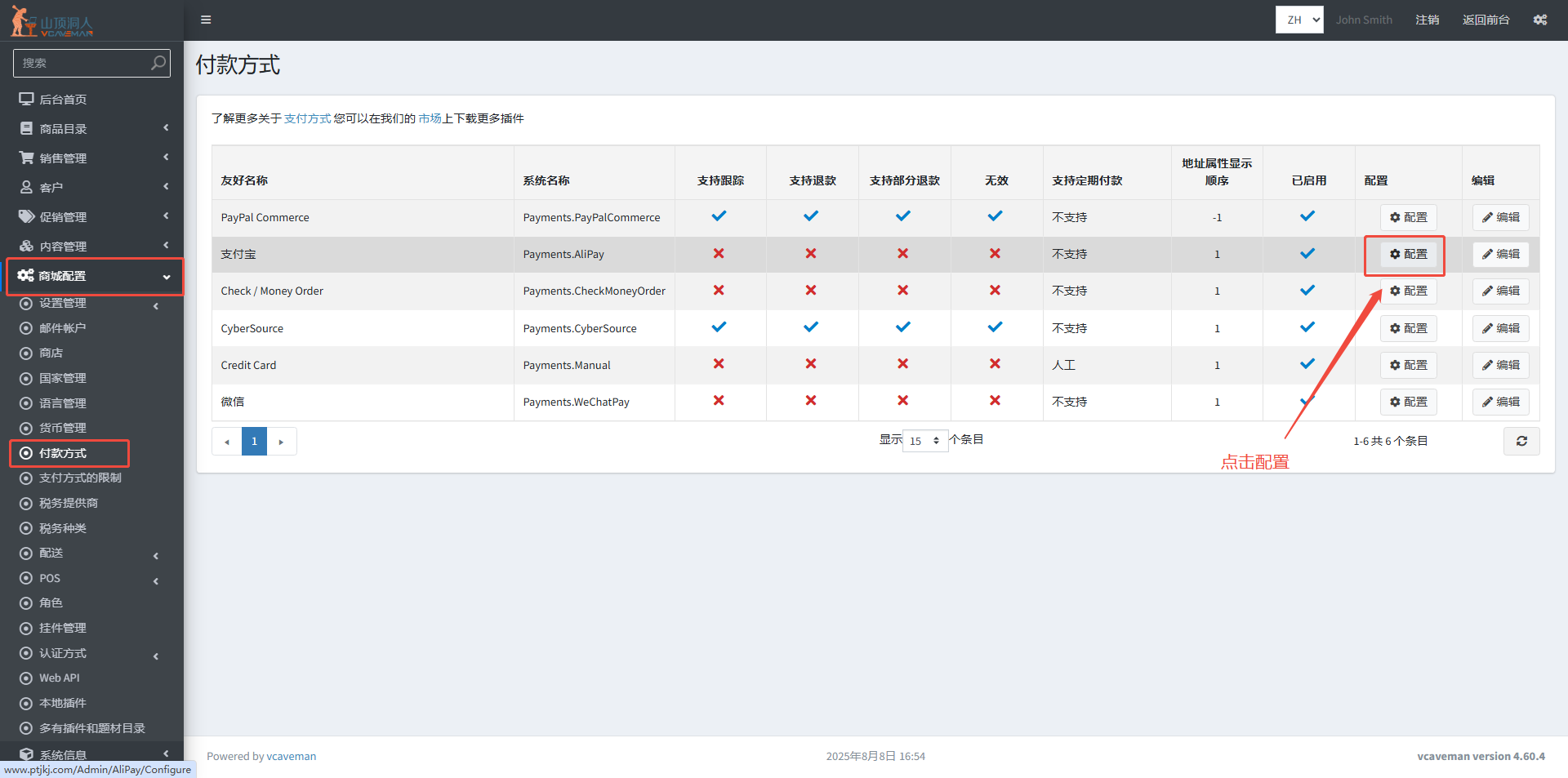Screen dimensions: 1568x778
Task: Open the ZH language dropdown
Action: [x=1299, y=20]
